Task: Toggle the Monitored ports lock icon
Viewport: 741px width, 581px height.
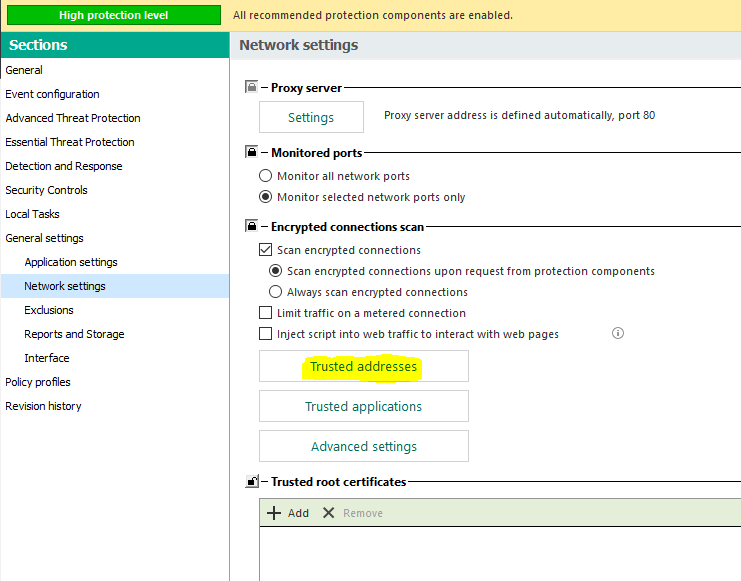Action: (252, 153)
